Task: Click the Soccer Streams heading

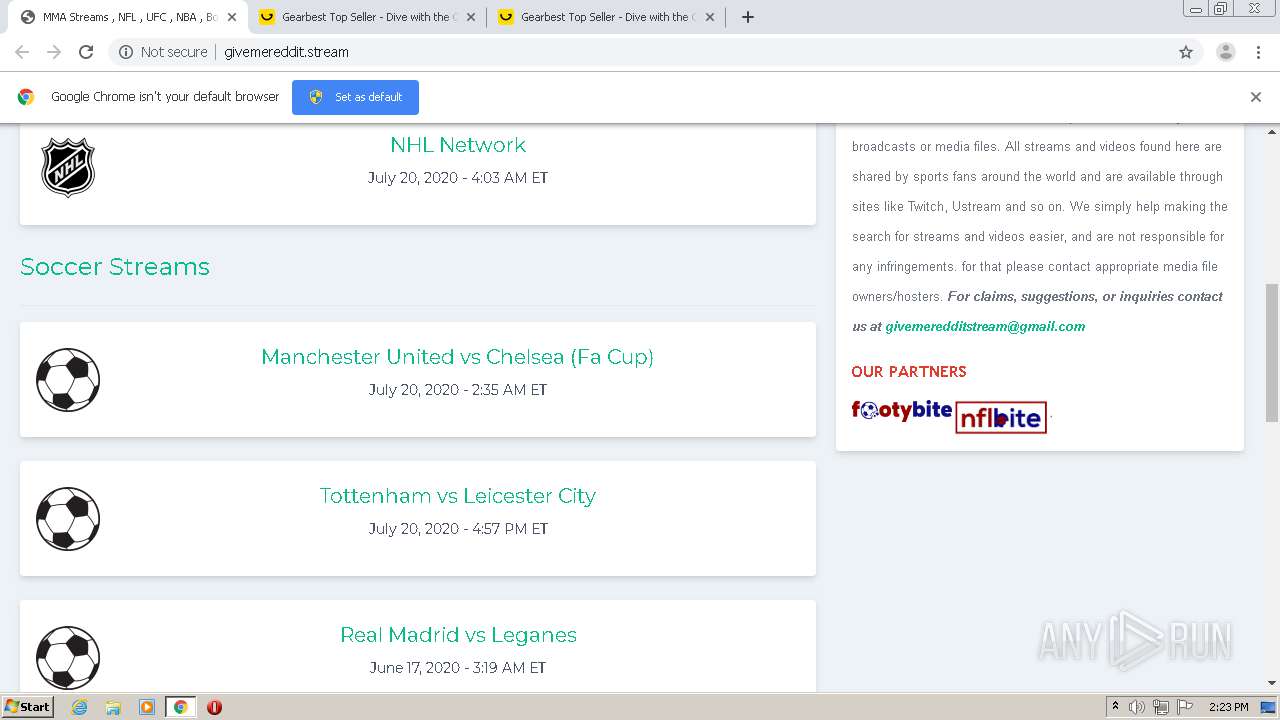Action: click(x=115, y=267)
